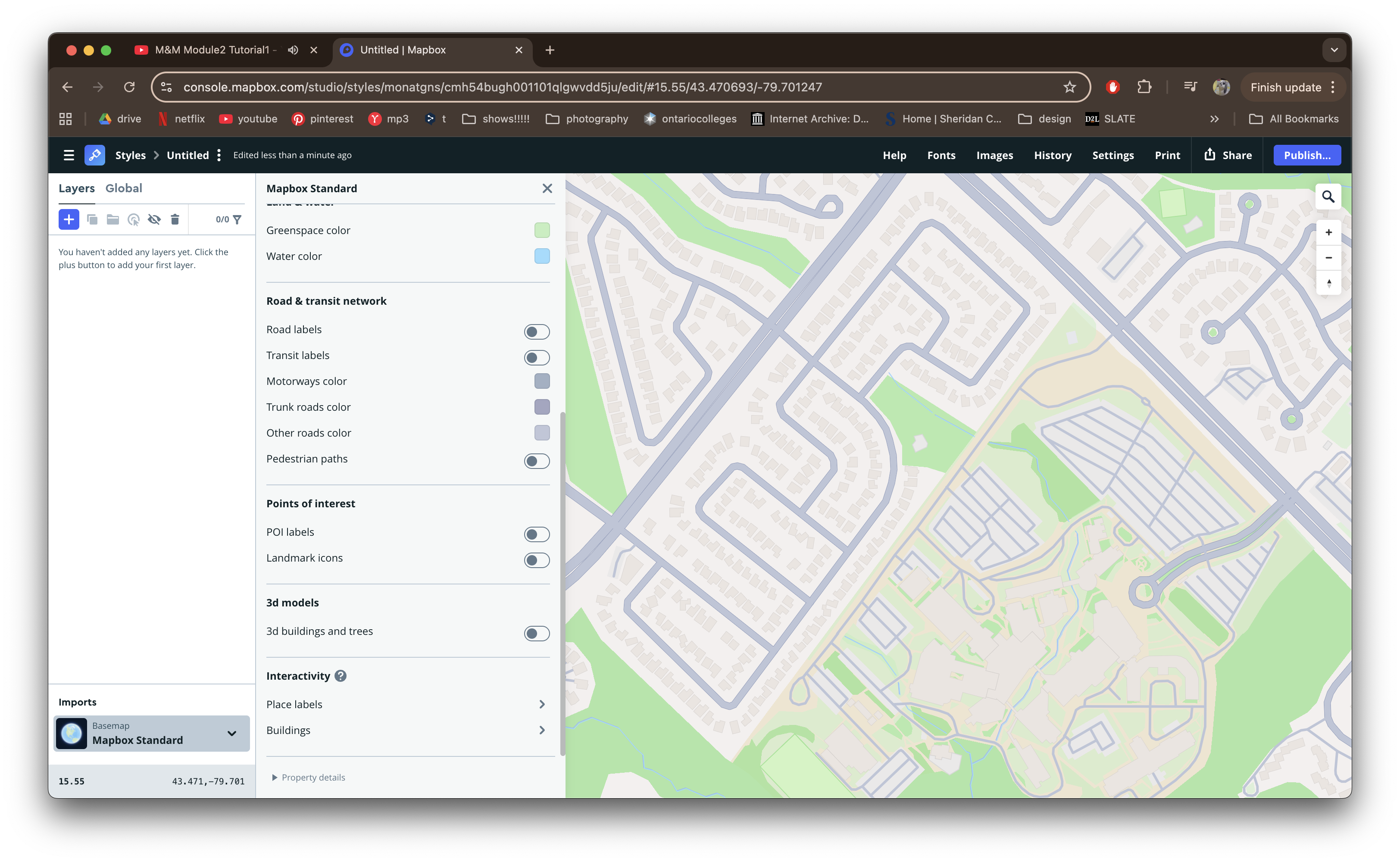Click the Publish button
Screen dimensions: 1400x862
click(1306, 154)
